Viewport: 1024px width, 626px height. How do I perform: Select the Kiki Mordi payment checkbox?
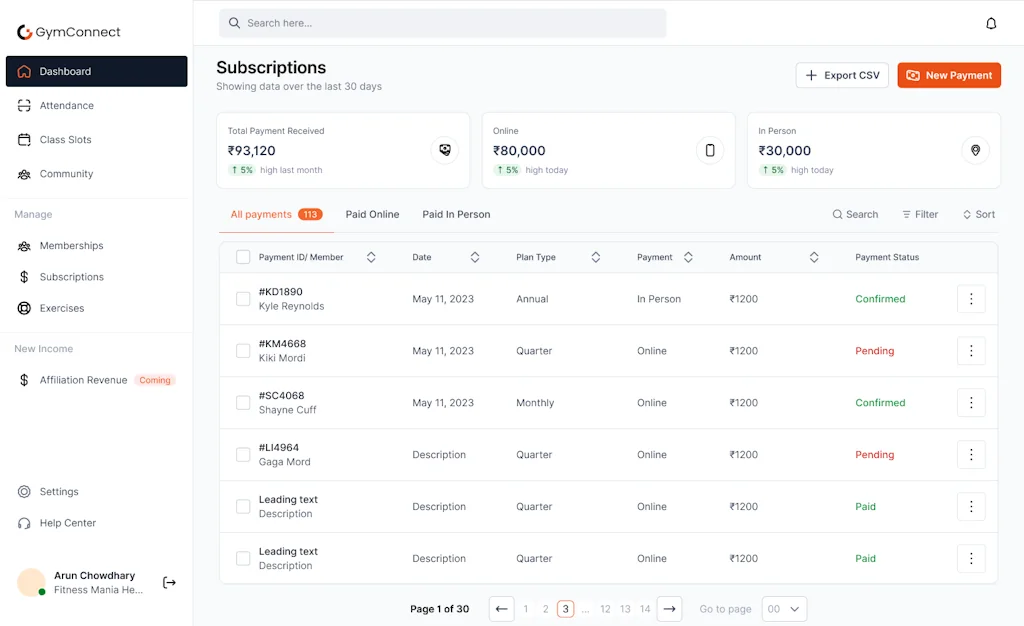(243, 351)
